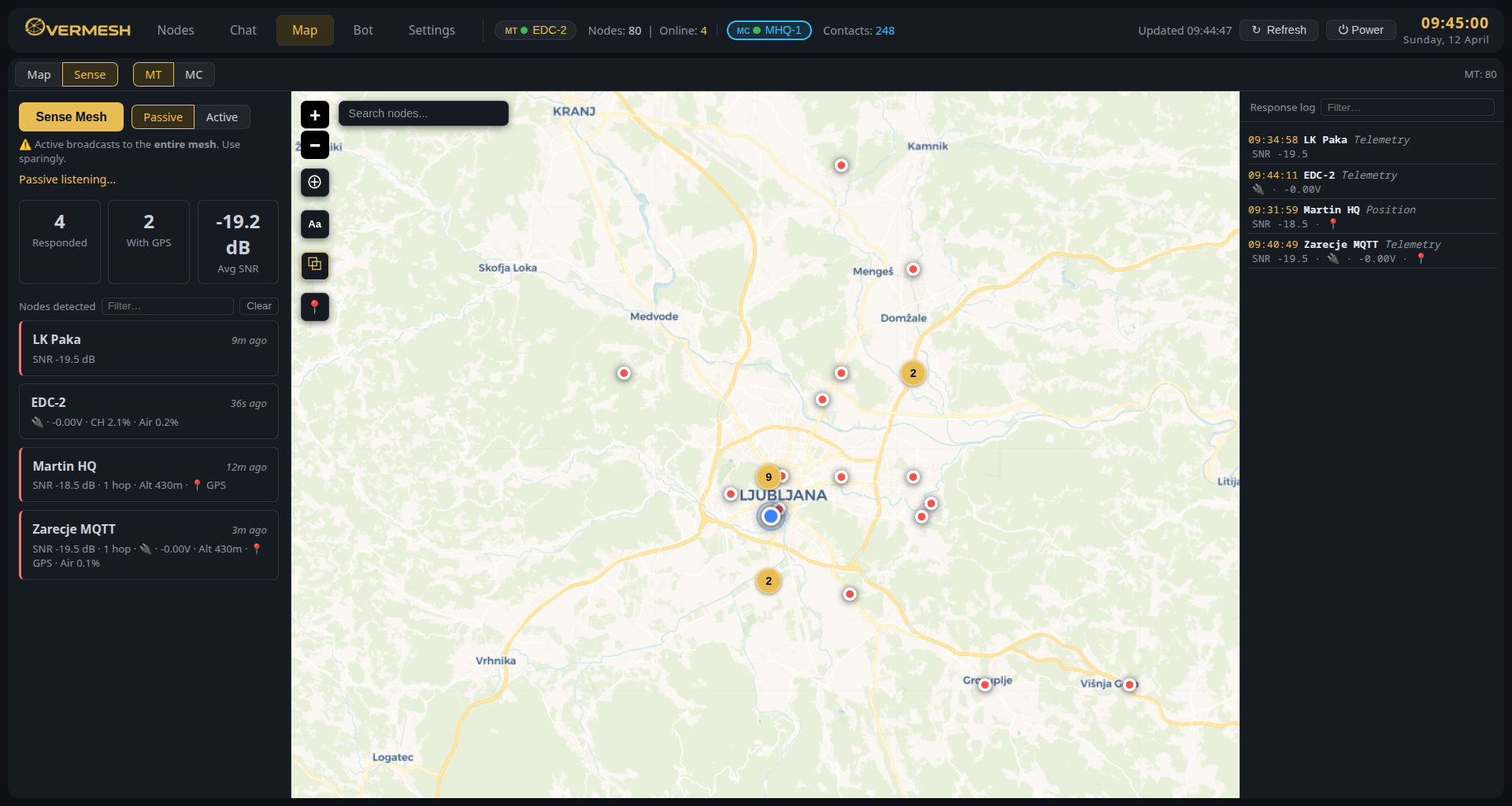Select the MC radio toggle
The image size is (1512, 806).
tap(194, 75)
